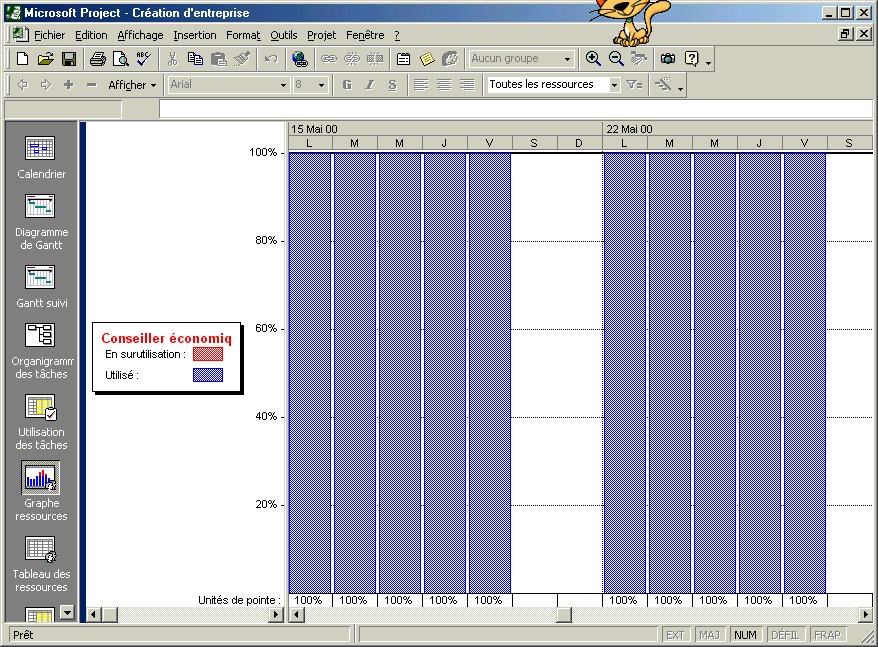Toggle align left formatting
Screen dimensions: 878x647
[421, 85]
